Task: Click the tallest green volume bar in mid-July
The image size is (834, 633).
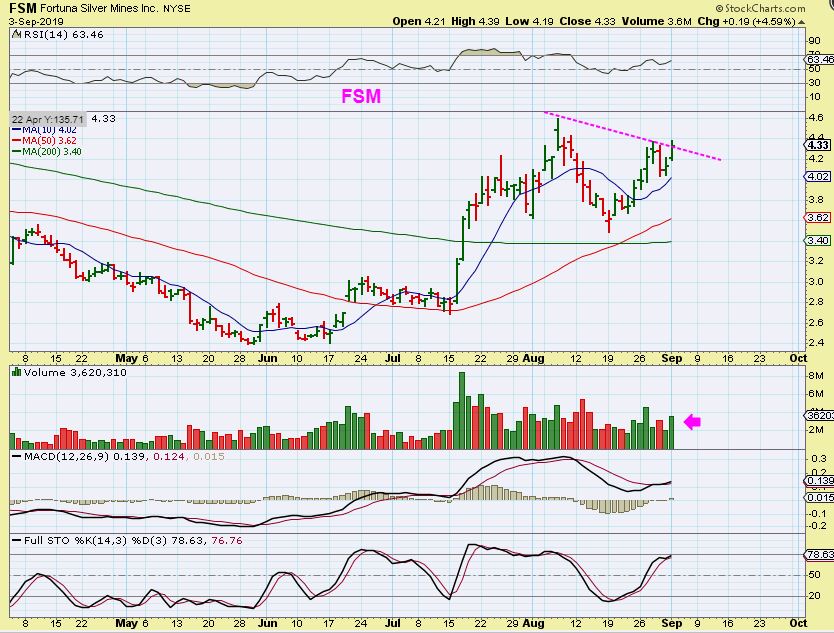Action: pos(462,411)
